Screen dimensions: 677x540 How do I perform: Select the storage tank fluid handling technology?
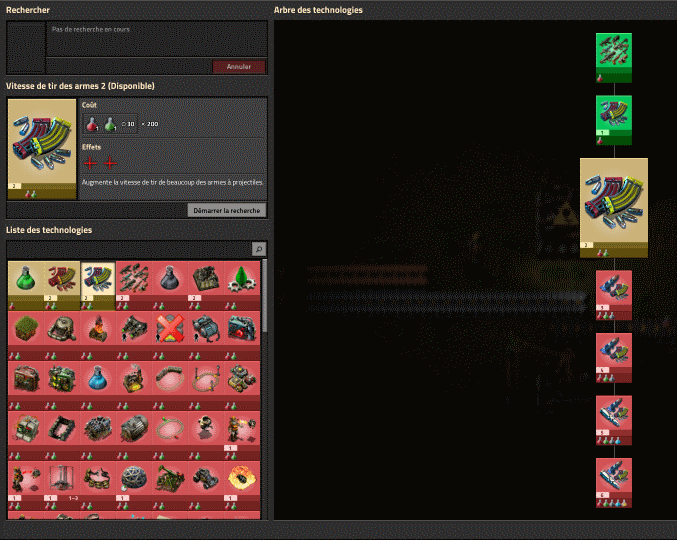tap(62, 335)
